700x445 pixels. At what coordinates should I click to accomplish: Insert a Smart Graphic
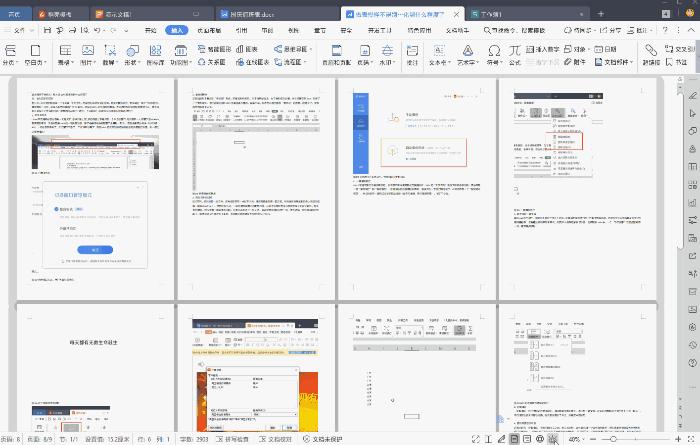click(215, 49)
